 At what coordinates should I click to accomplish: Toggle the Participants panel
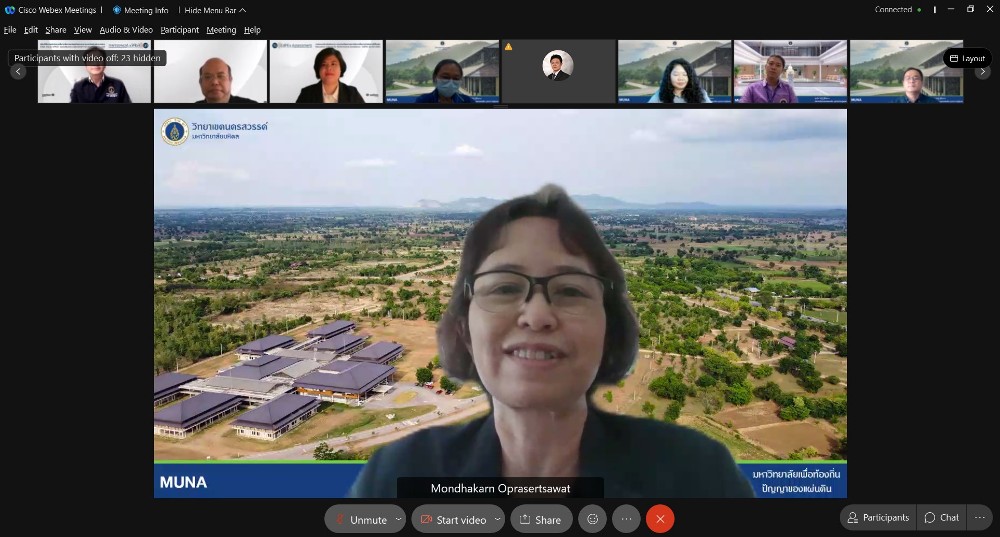(877, 517)
